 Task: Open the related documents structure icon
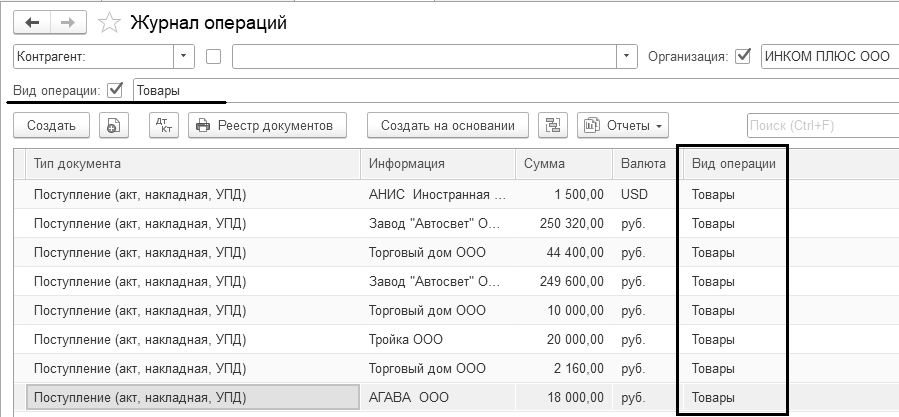click(x=553, y=125)
